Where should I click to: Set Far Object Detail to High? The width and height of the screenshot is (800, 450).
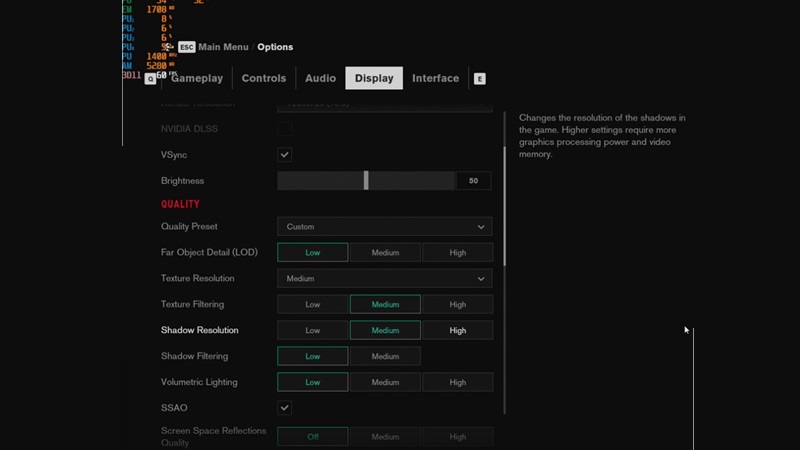(x=457, y=253)
